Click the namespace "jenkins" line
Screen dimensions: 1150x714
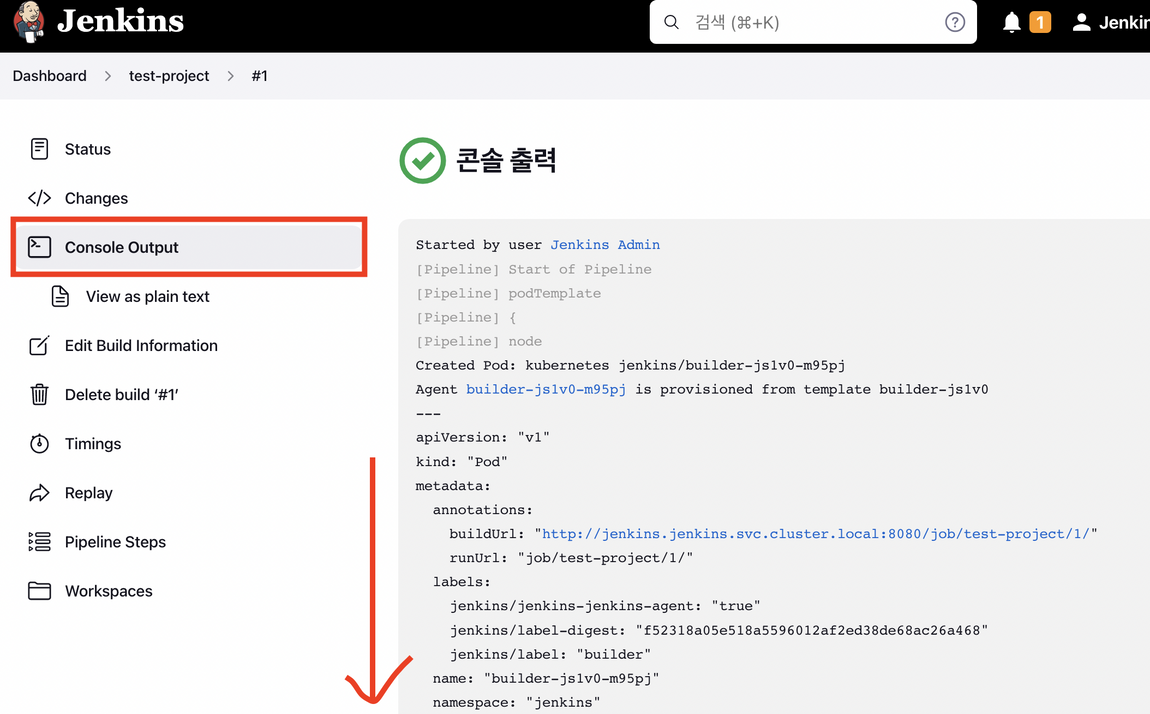click(x=516, y=702)
